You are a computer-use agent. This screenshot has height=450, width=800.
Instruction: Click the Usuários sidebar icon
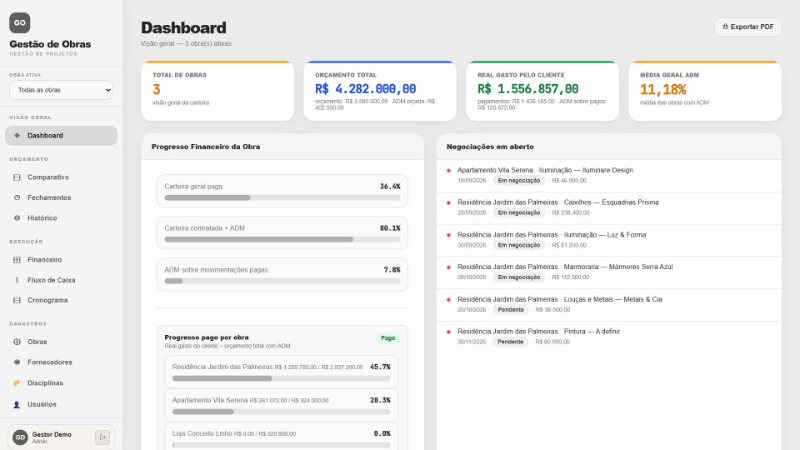(x=17, y=404)
